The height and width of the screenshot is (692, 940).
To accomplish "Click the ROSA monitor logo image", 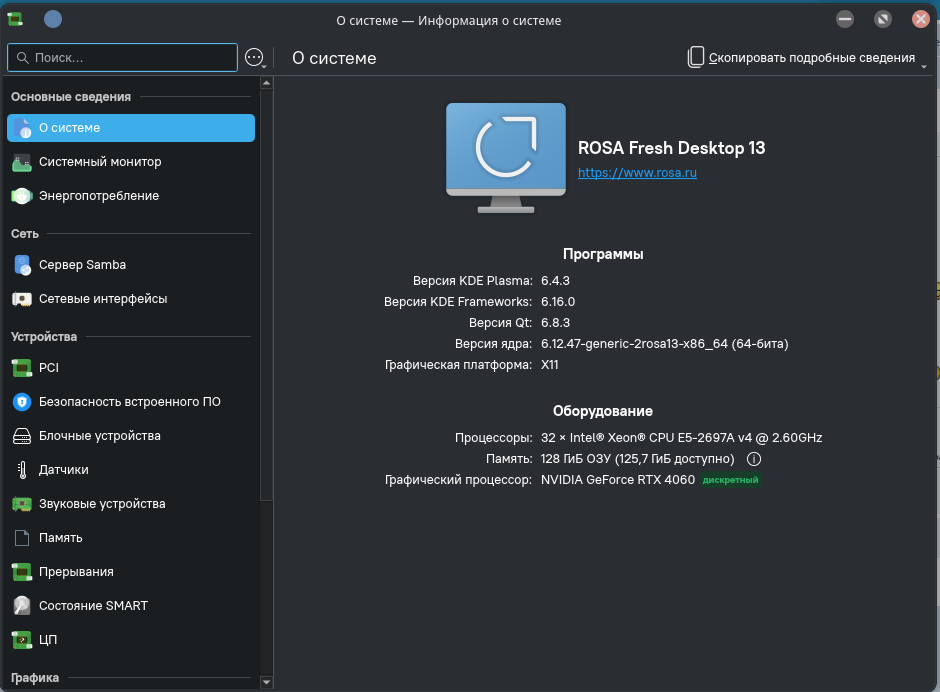I will (506, 158).
